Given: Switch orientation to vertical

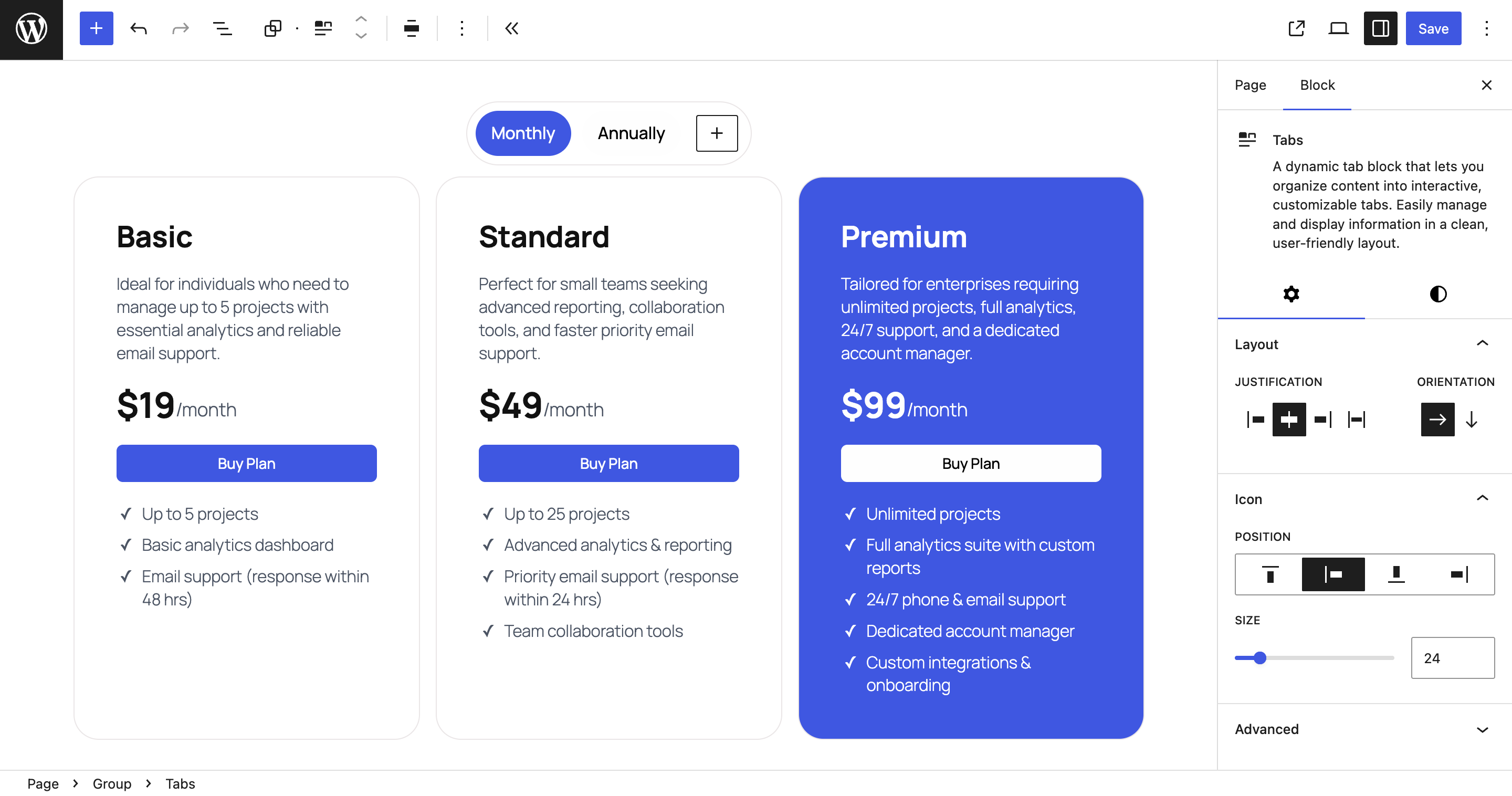Looking at the screenshot, I should [1472, 419].
